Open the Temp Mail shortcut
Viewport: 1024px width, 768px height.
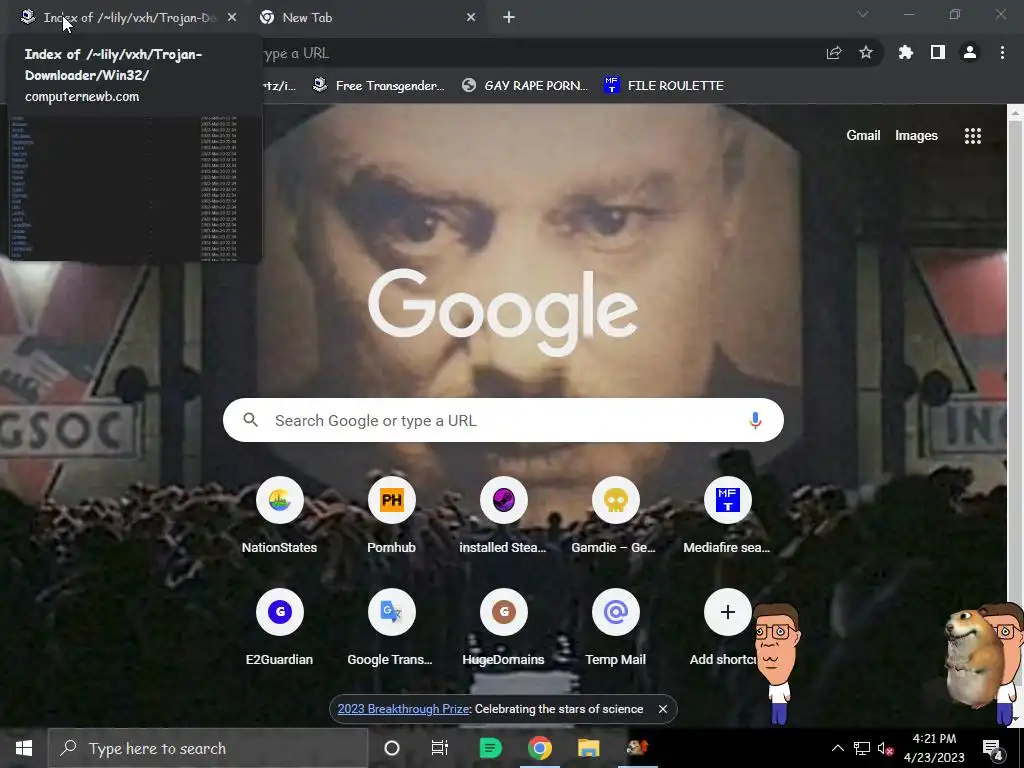tap(615, 628)
